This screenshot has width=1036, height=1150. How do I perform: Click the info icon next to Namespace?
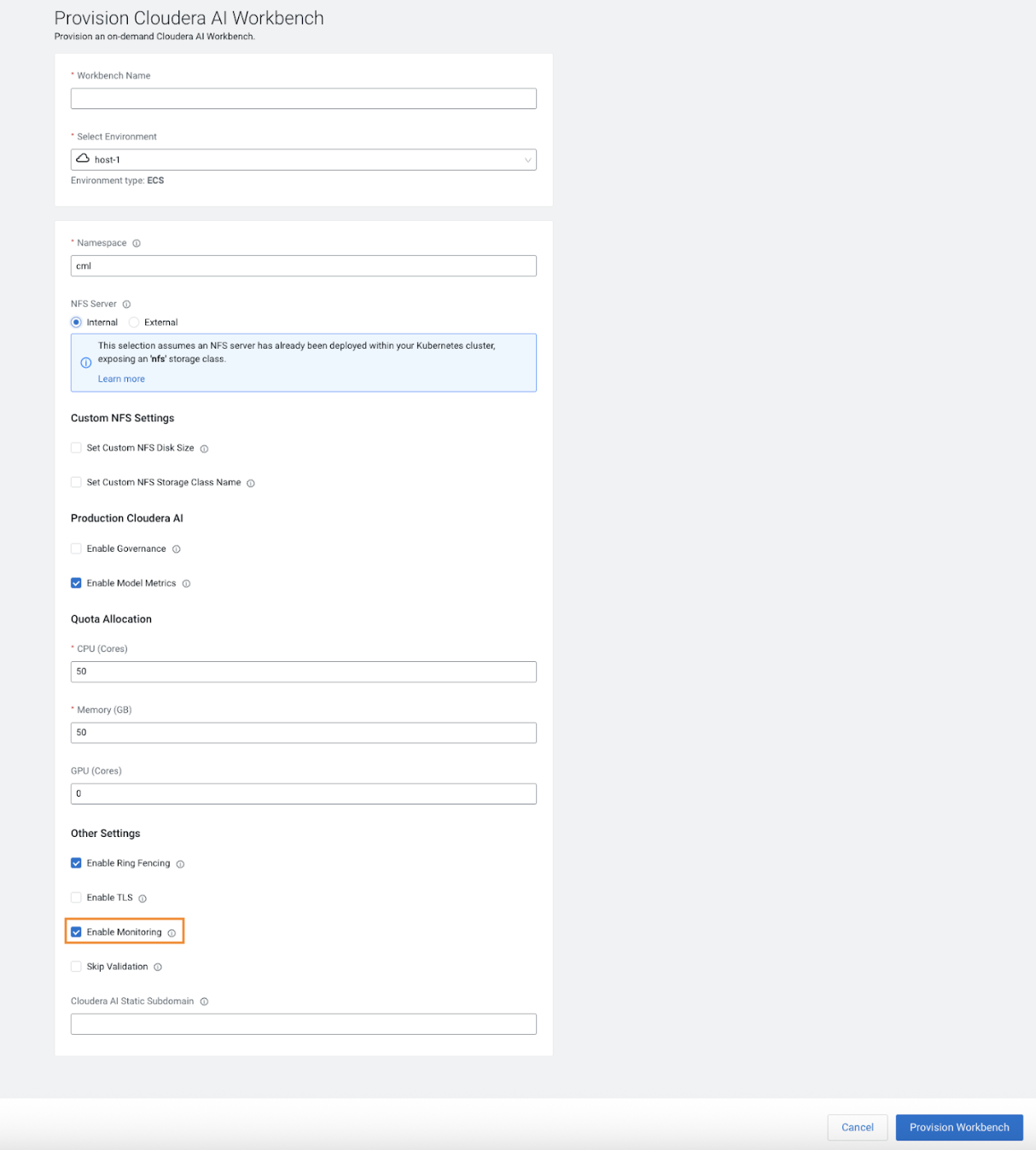coord(137,243)
